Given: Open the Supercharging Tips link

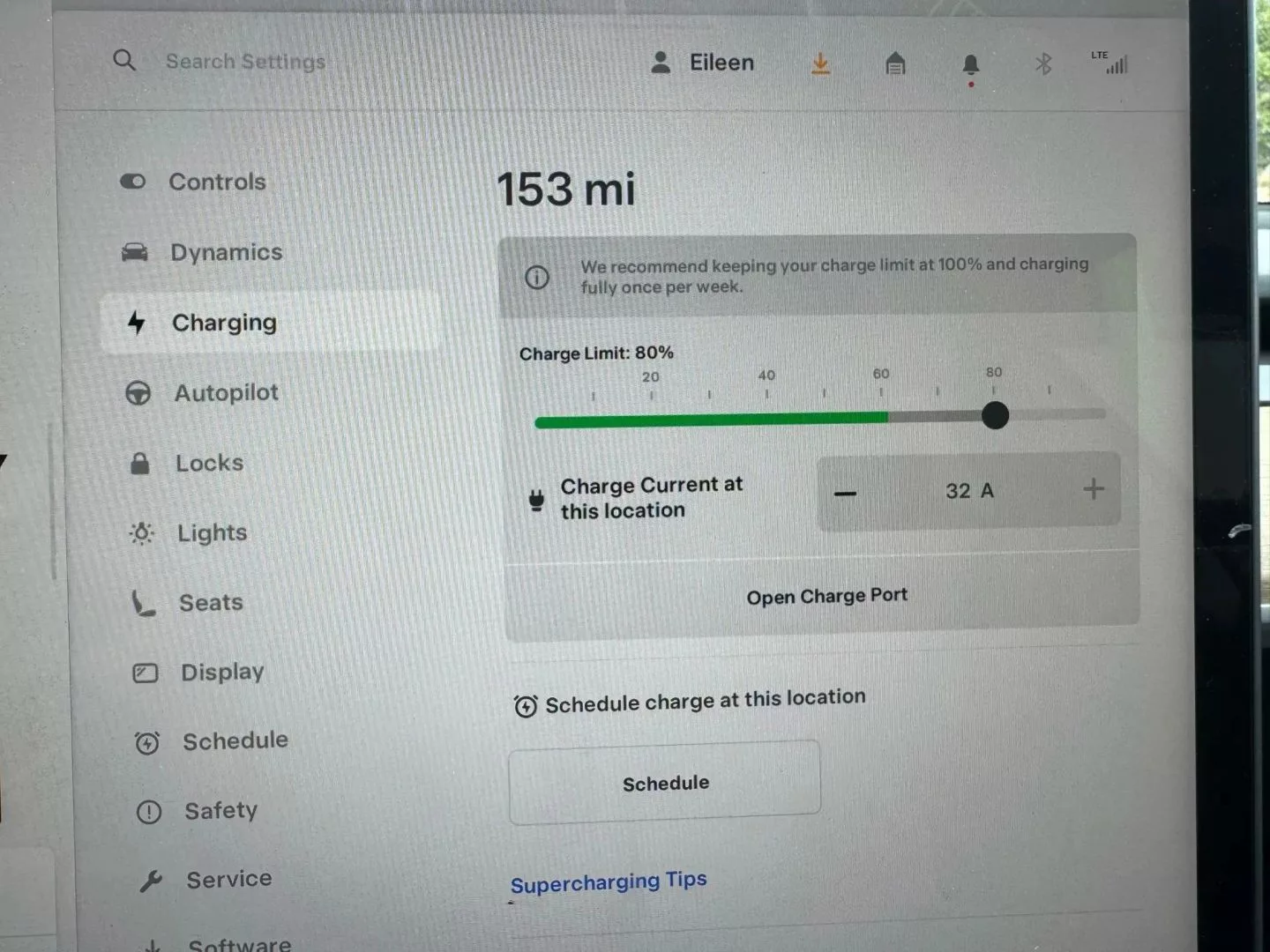Looking at the screenshot, I should [609, 881].
